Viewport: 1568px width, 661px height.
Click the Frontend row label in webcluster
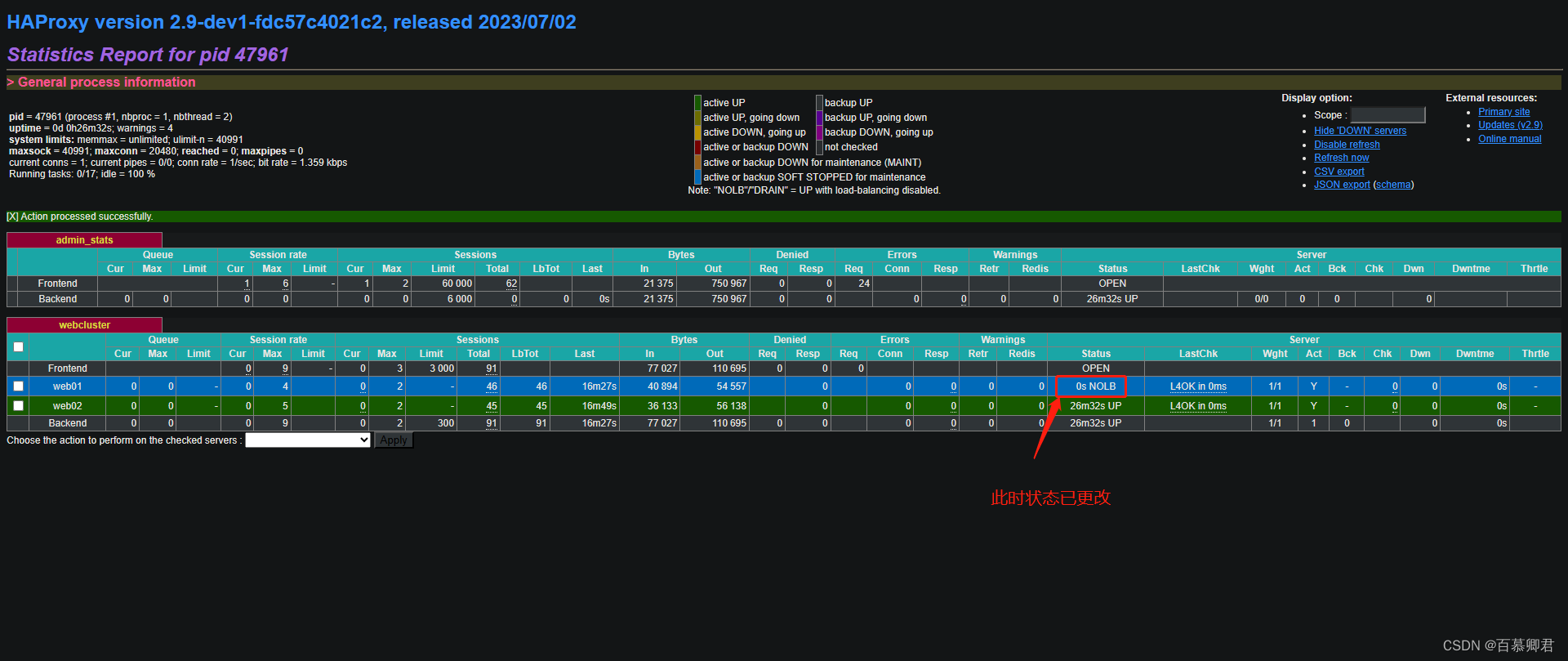tap(67, 368)
